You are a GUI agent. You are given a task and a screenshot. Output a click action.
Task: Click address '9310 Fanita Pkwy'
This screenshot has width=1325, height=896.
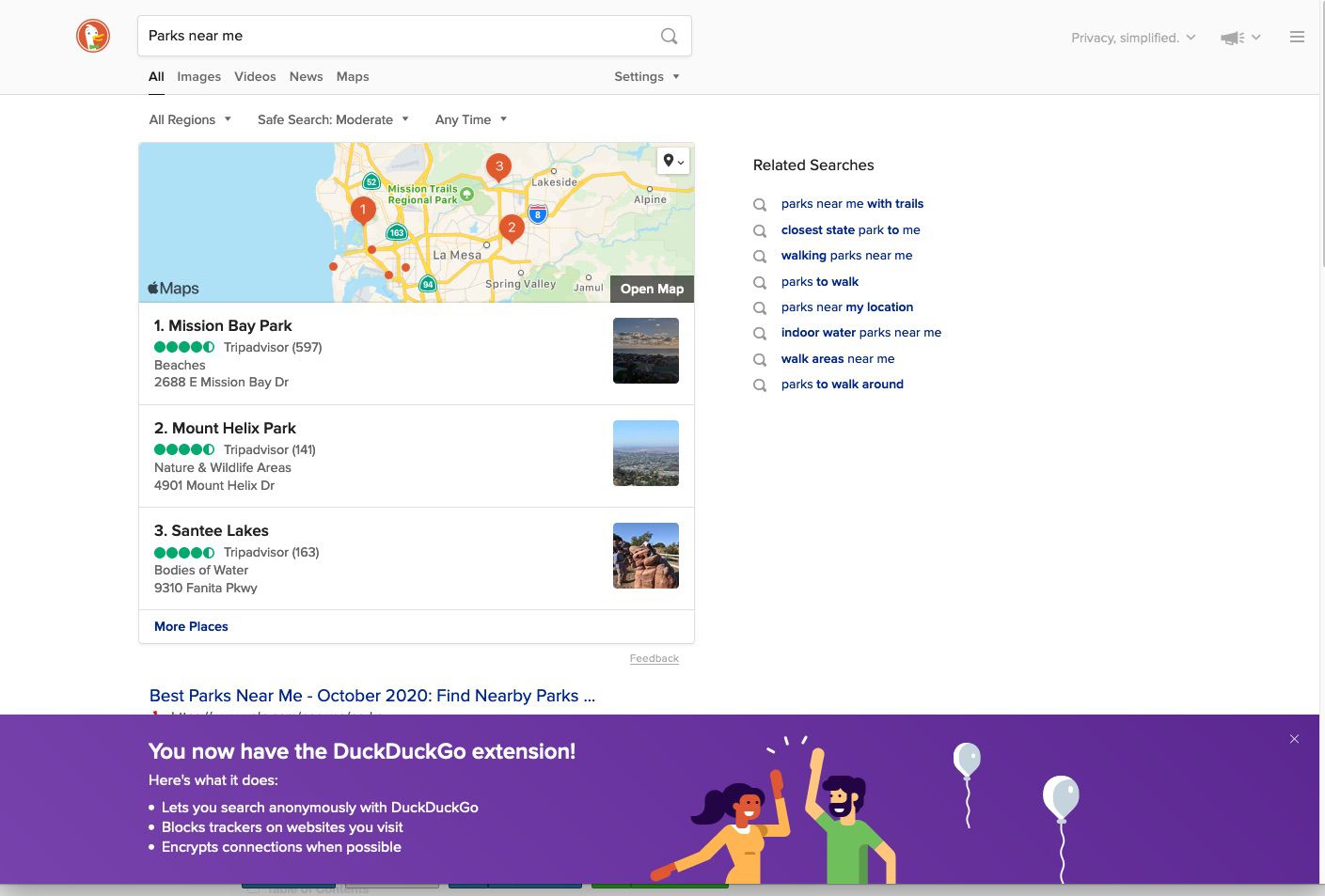click(206, 588)
